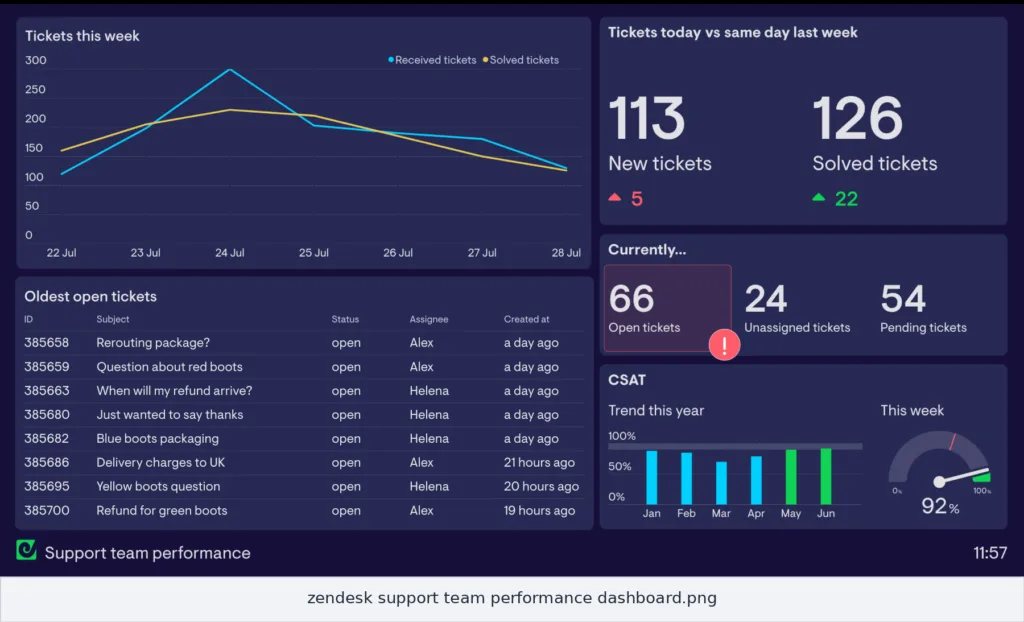Click the 113 New tickets value
1024x622 pixels.
[647, 118]
